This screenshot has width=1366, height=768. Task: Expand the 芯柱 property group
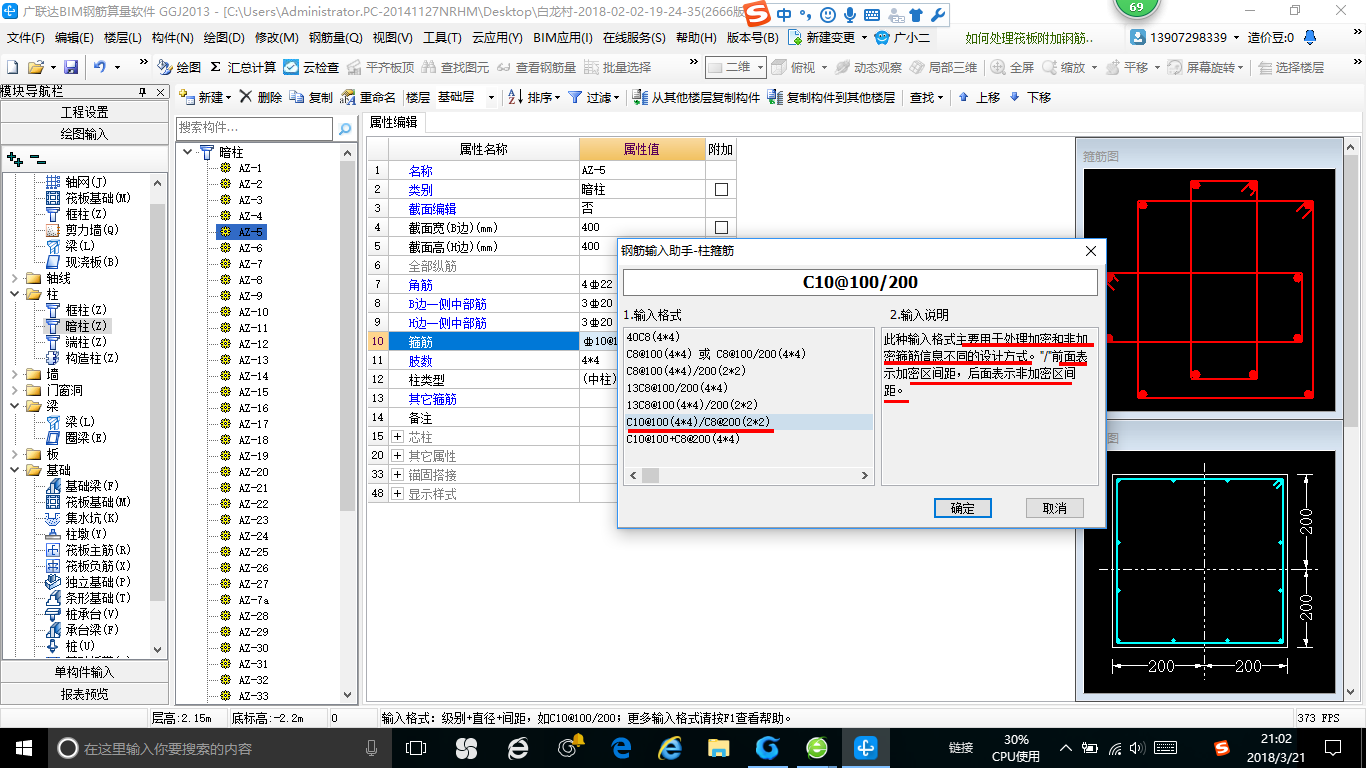397,437
